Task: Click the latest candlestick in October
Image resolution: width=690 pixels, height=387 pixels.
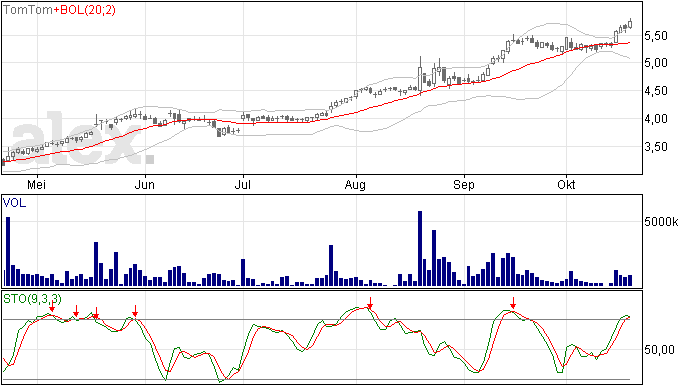Action: pyautogui.click(x=630, y=24)
